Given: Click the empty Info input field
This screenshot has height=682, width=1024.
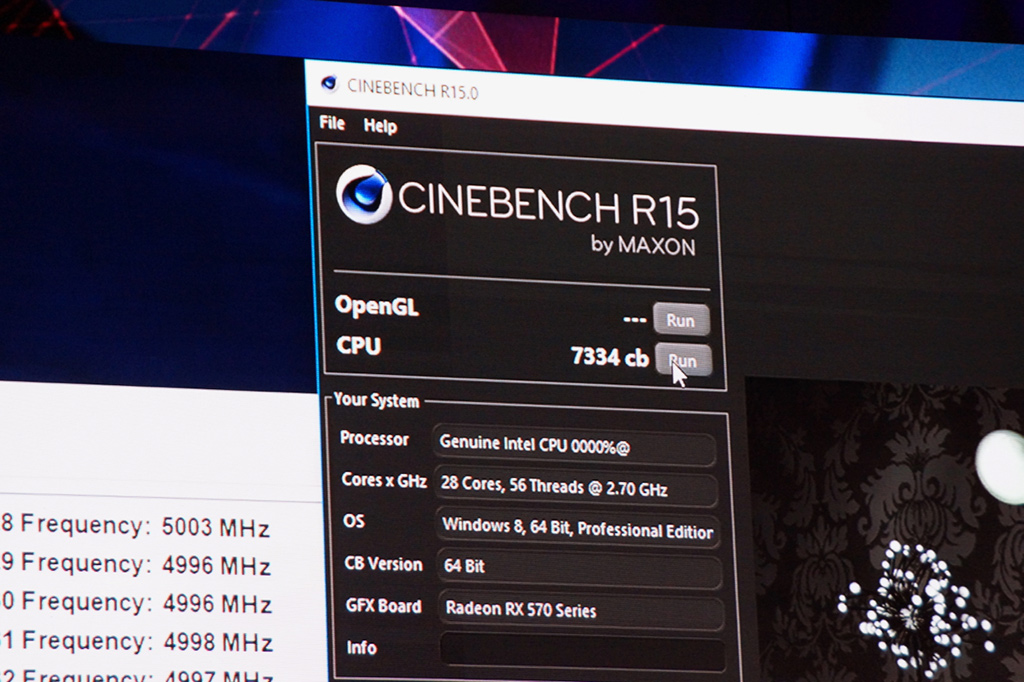Looking at the screenshot, I should [583, 651].
